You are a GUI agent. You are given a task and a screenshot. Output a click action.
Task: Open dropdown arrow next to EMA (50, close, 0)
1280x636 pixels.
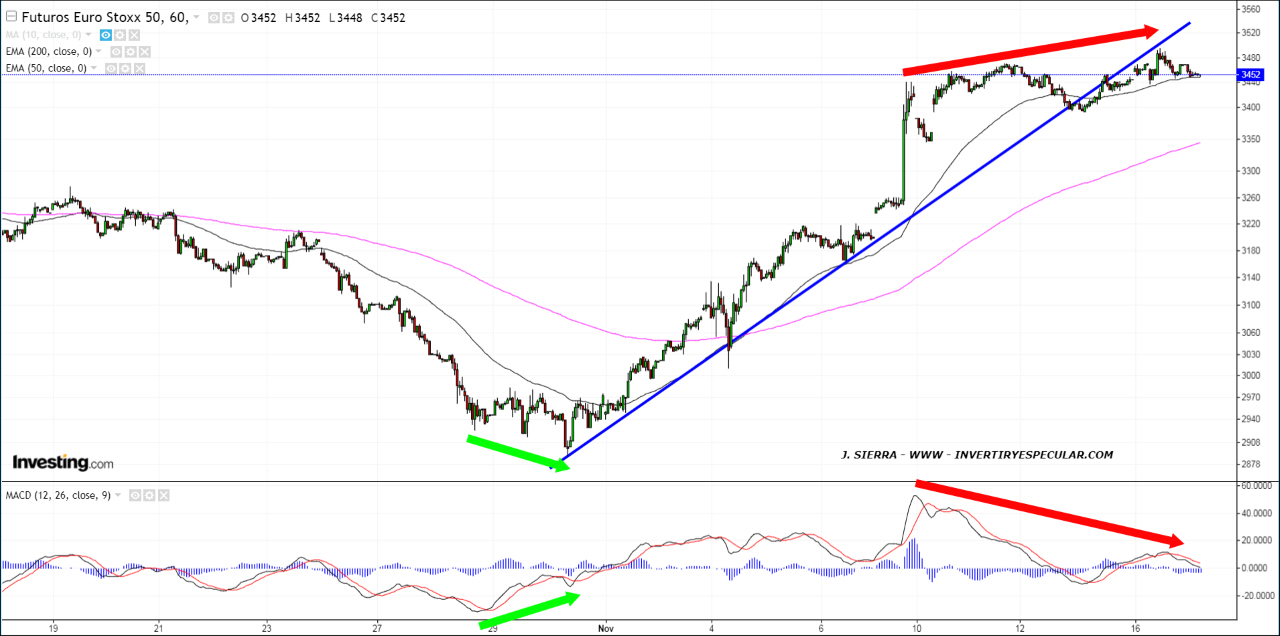tap(95, 68)
